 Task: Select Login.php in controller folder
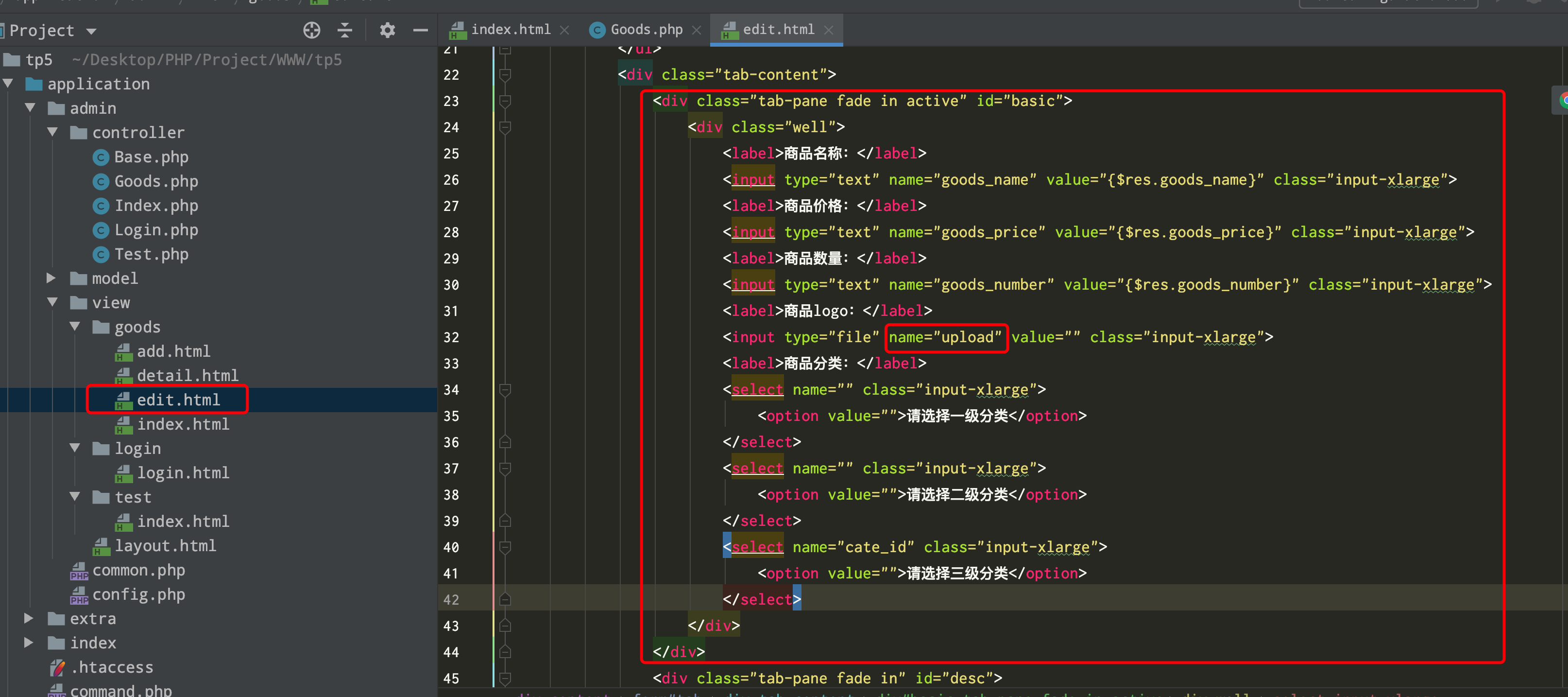pyautogui.click(x=156, y=230)
